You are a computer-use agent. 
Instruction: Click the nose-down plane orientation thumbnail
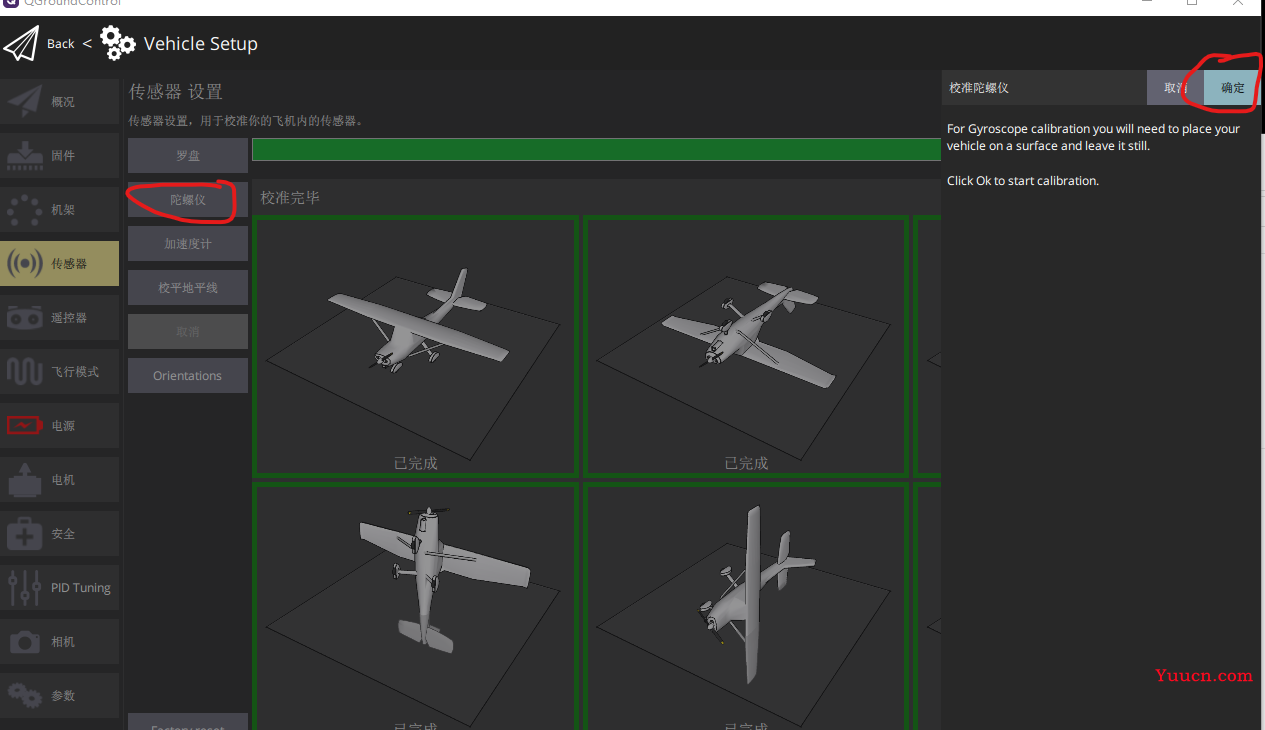416,606
